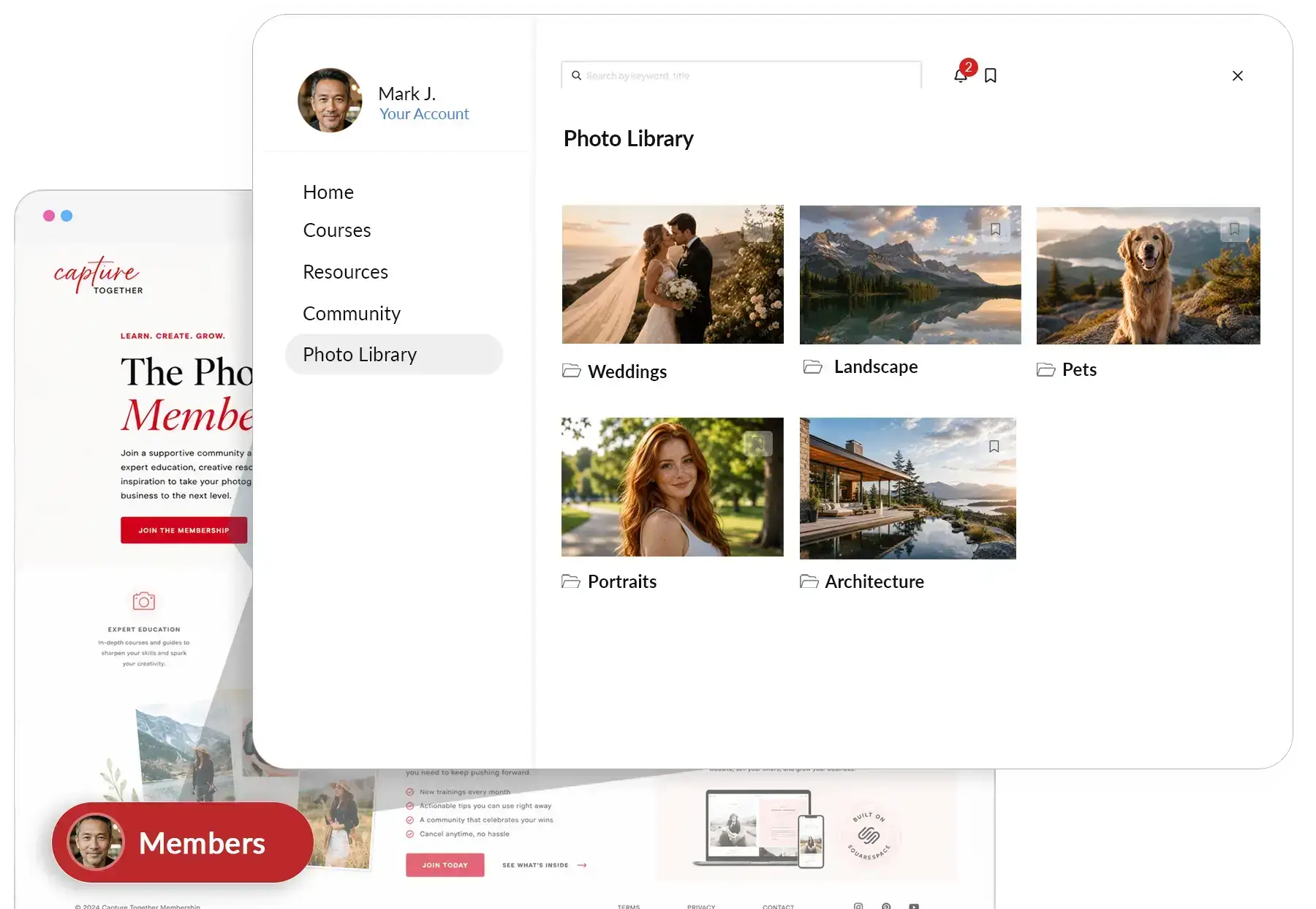Click the Landscape folder icon
The height and width of the screenshot is (909, 1316).
[813, 366]
